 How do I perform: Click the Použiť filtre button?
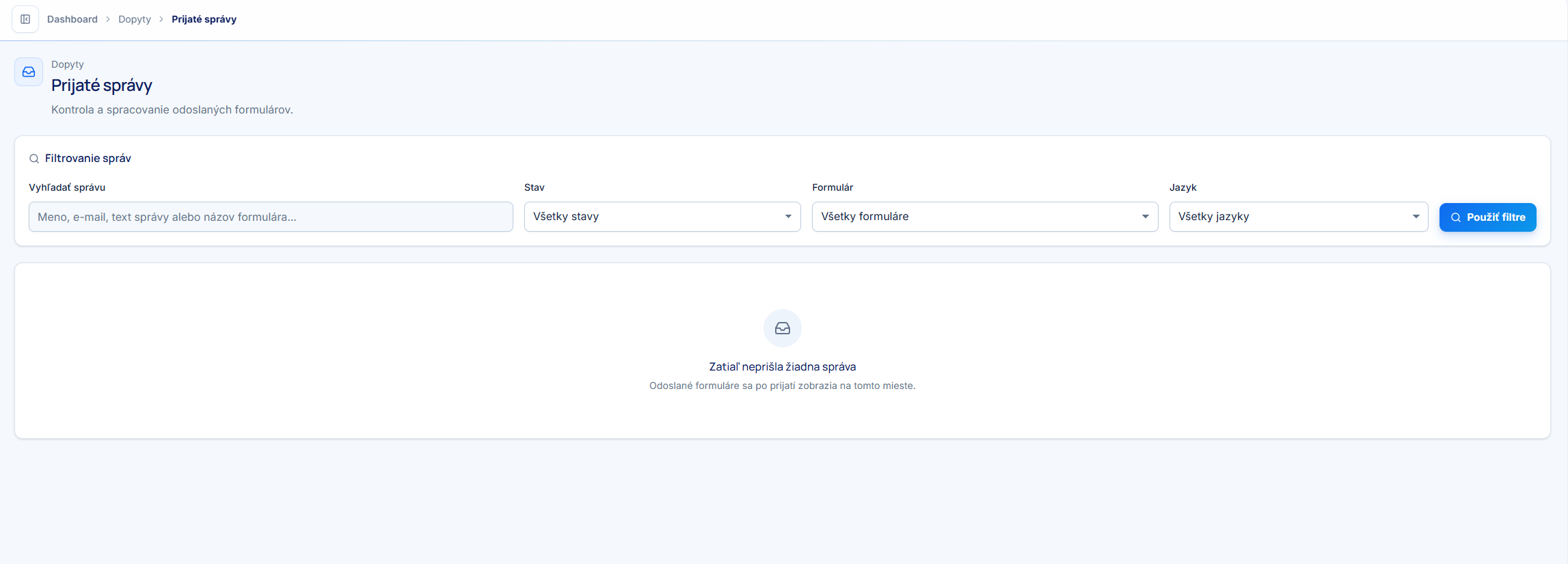(x=1487, y=217)
